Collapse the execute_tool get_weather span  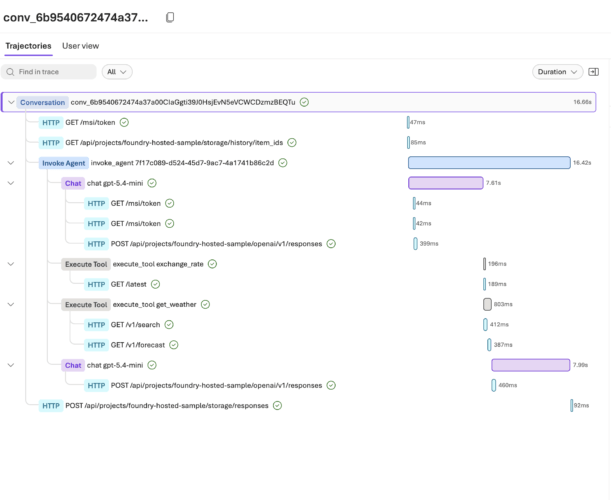(x=11, y=304)
